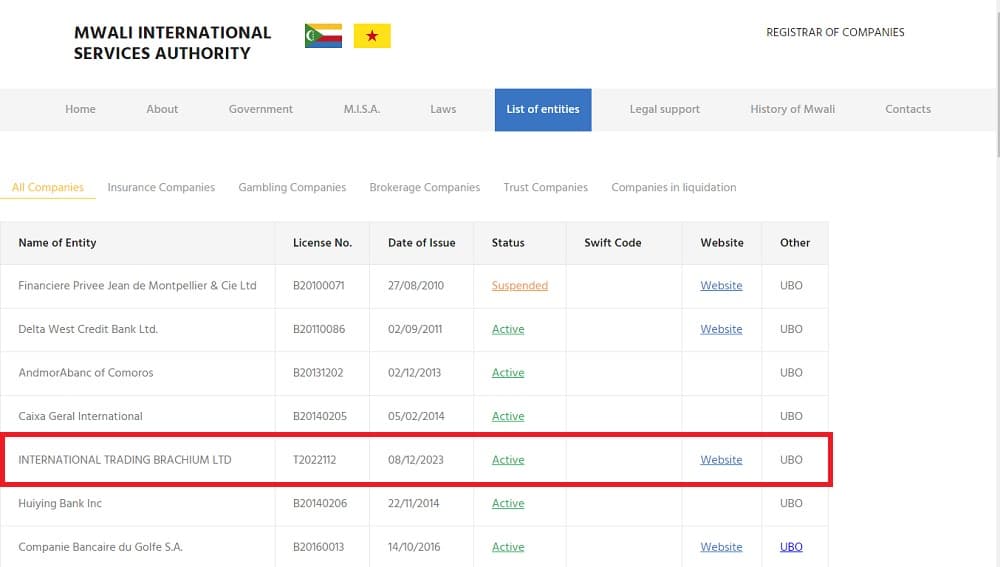Image resolution: width=1000 pixels, height=567 pixels.
Task: Click UBO in the Delta West Credit Bank row
Action: (x=791, y=329)
